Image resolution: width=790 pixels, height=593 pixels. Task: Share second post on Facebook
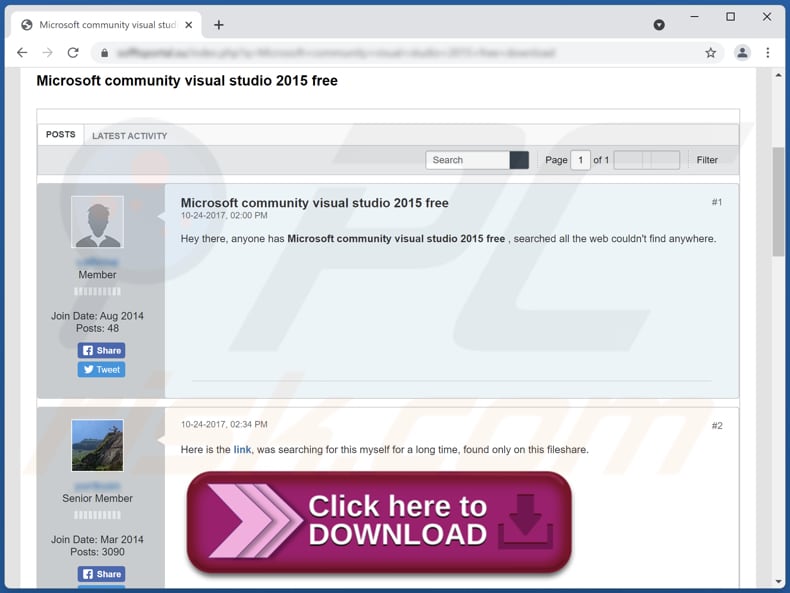pos(101,574)
